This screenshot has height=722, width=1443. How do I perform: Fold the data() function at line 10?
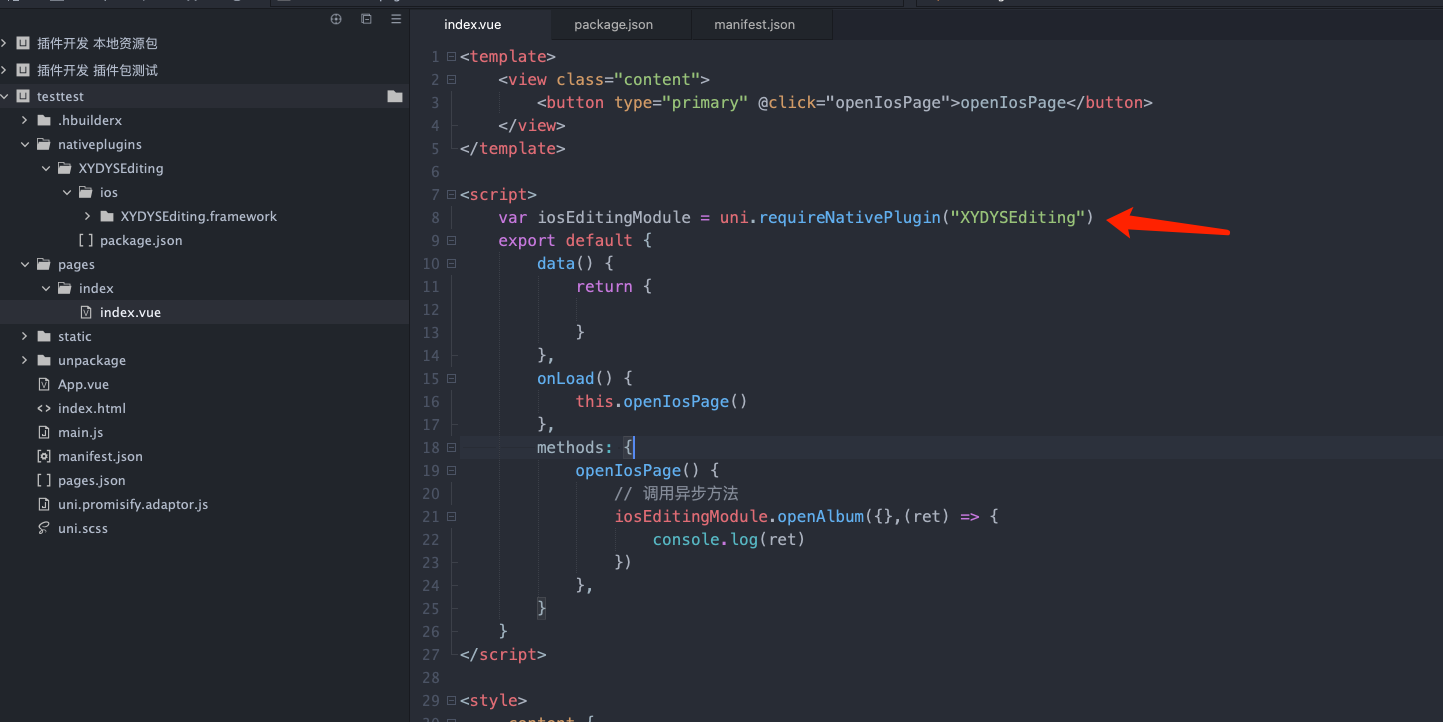451,263
